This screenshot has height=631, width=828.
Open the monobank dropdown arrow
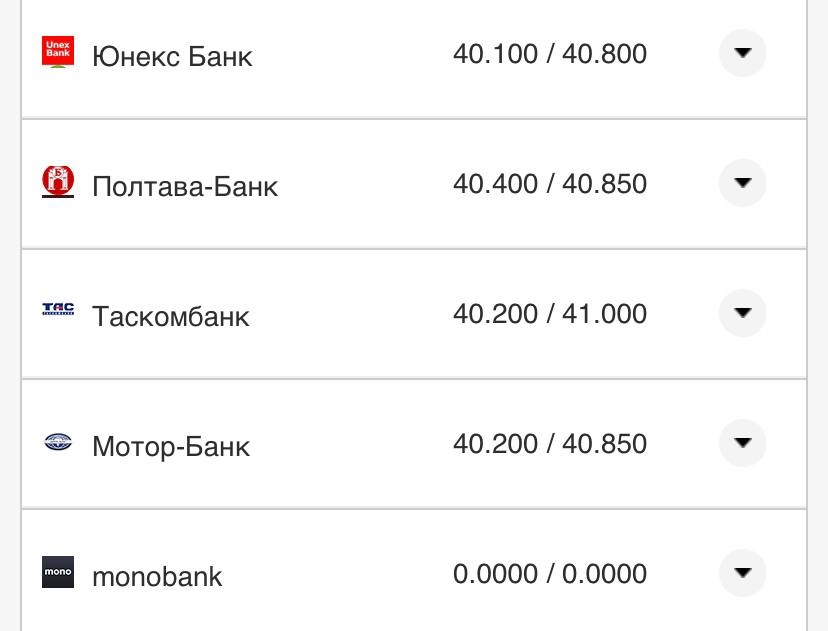tap(742, 573)
